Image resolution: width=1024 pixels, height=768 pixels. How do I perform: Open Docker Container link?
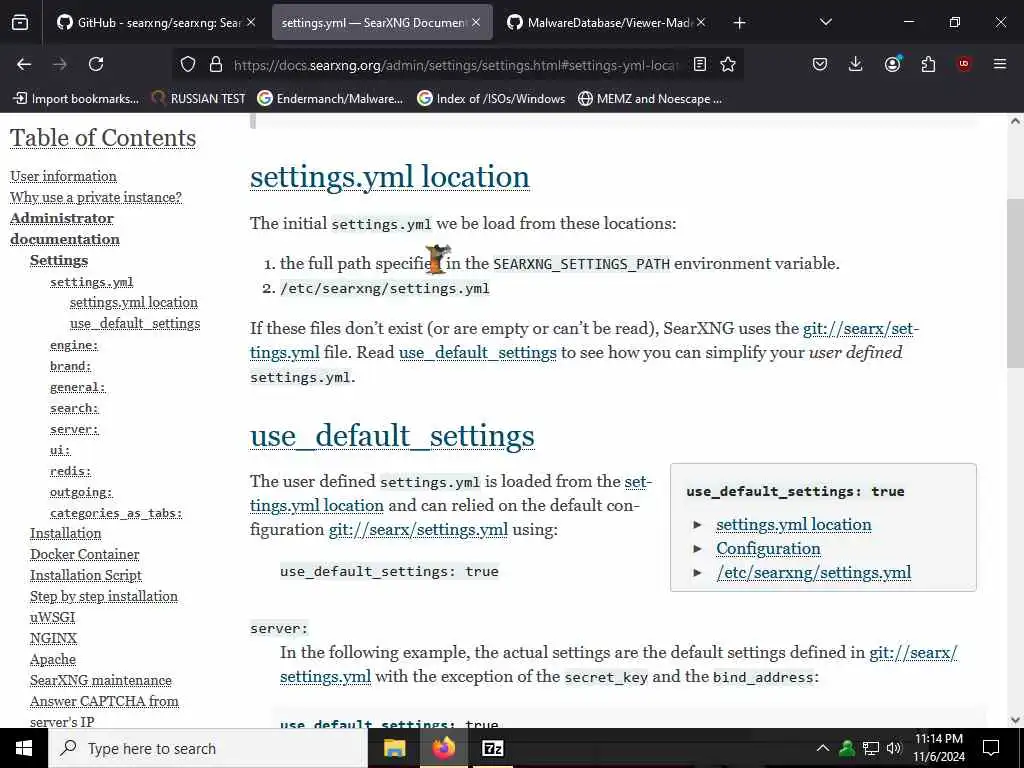(x=84, y=554)
